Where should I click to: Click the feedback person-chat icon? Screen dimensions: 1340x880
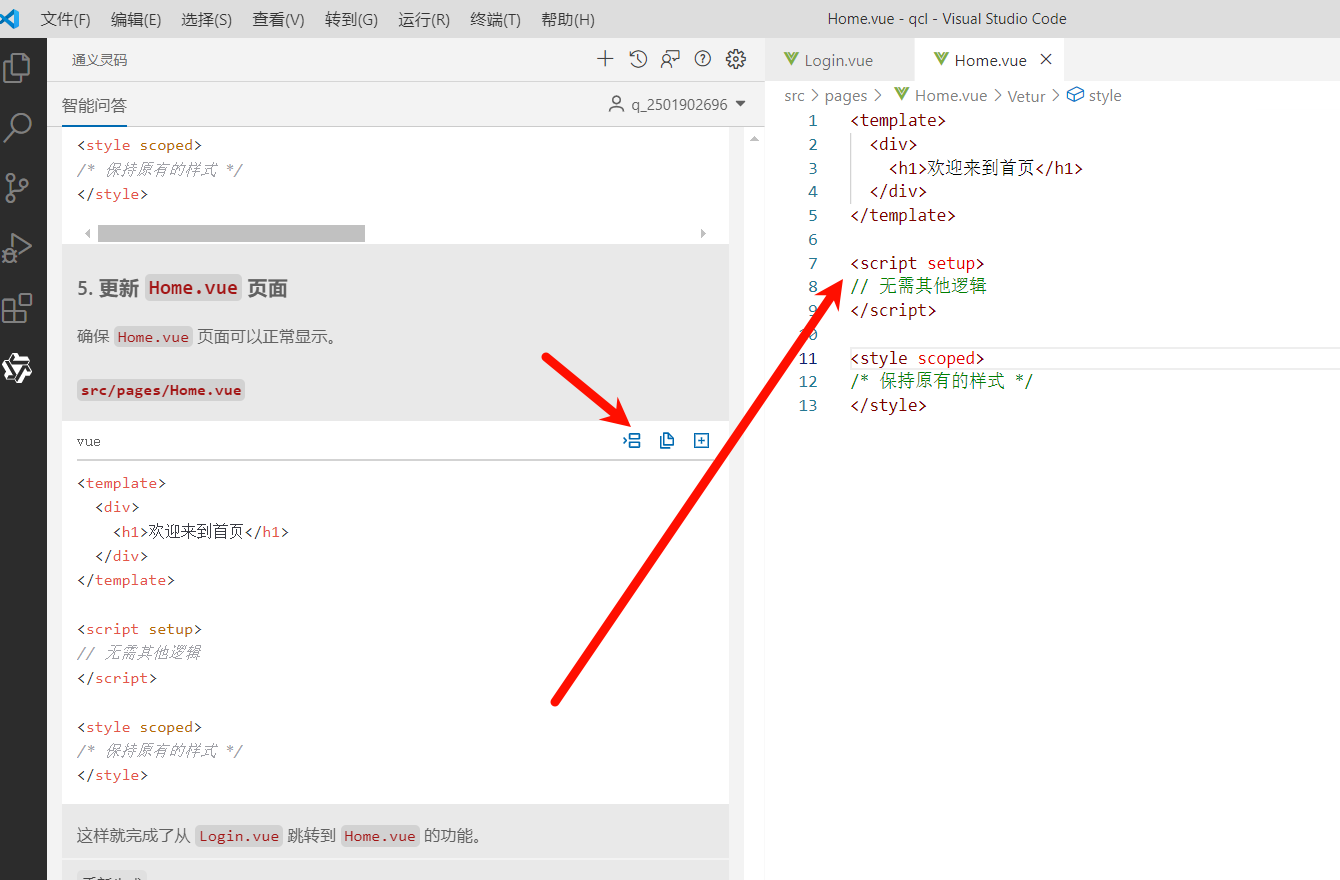[x=670, y=59]
